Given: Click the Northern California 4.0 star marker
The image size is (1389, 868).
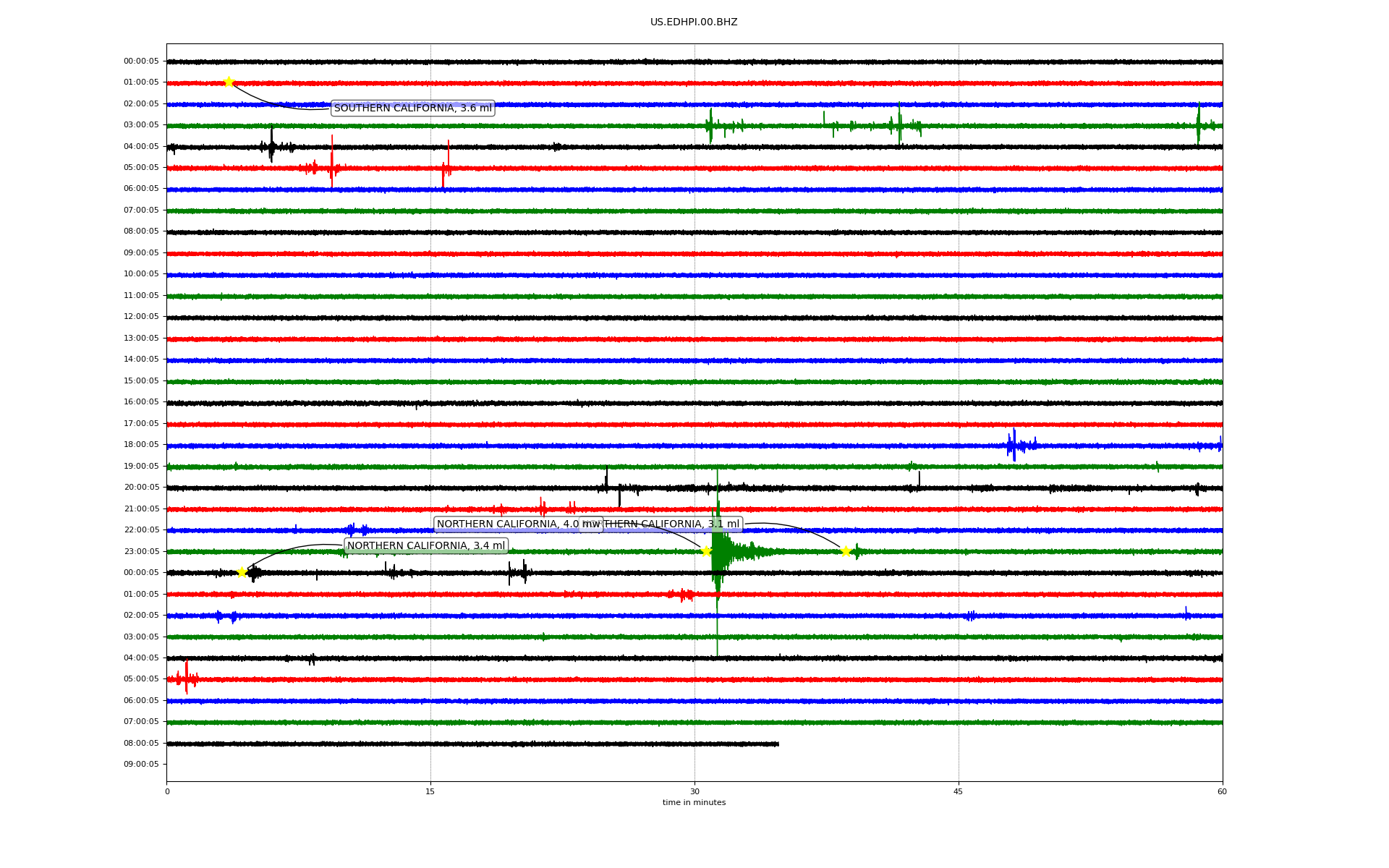Looking at the screenshot, I should pos(706,551).
